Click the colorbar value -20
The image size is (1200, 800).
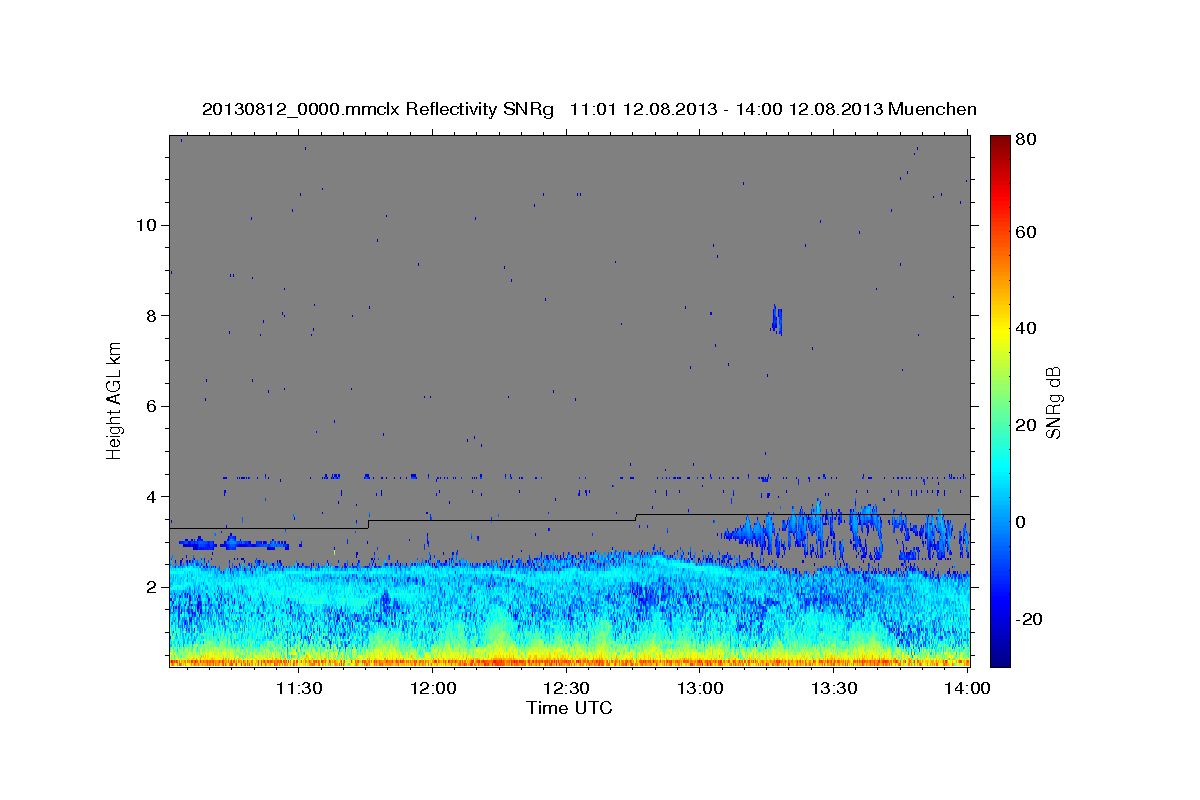point(1028,619)
